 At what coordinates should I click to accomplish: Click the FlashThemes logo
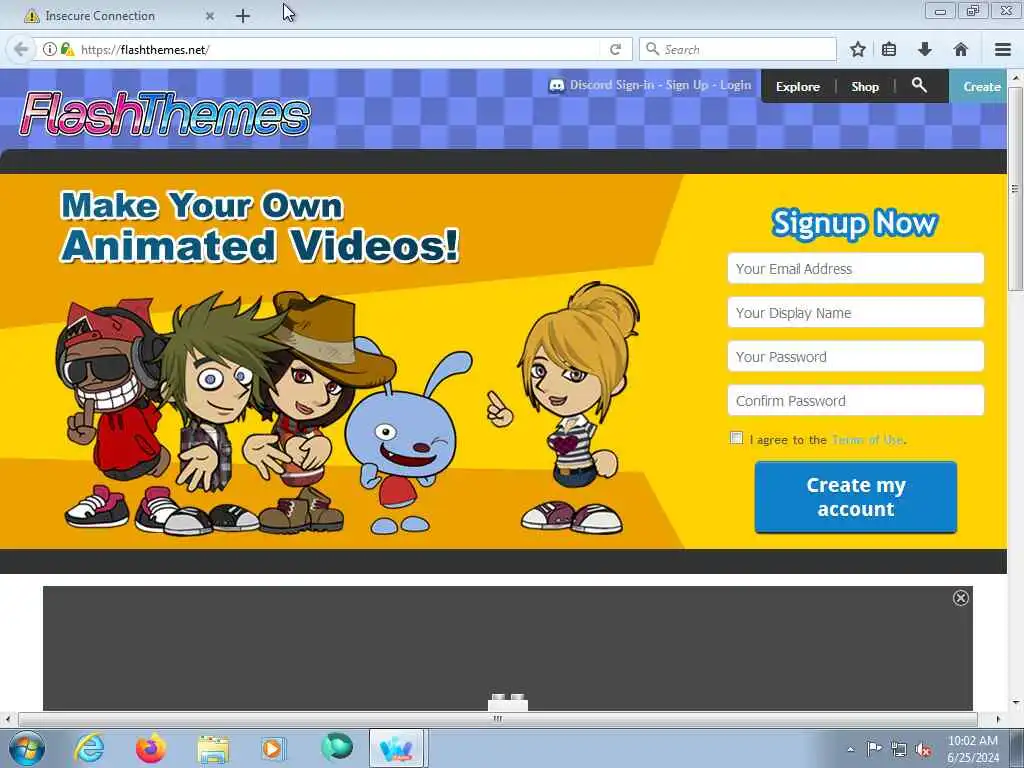tap(165, 114)
